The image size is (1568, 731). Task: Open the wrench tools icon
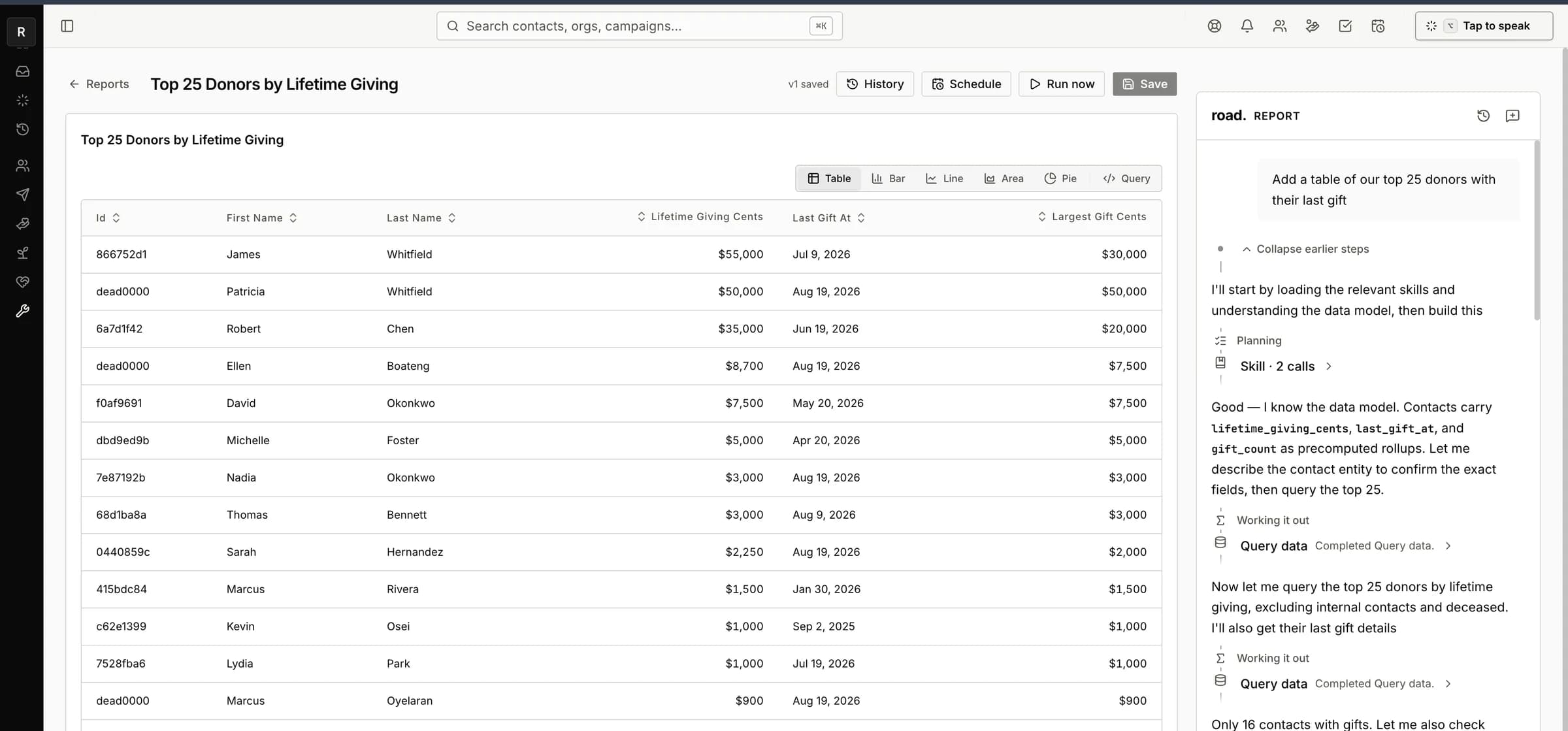point(22,311)
